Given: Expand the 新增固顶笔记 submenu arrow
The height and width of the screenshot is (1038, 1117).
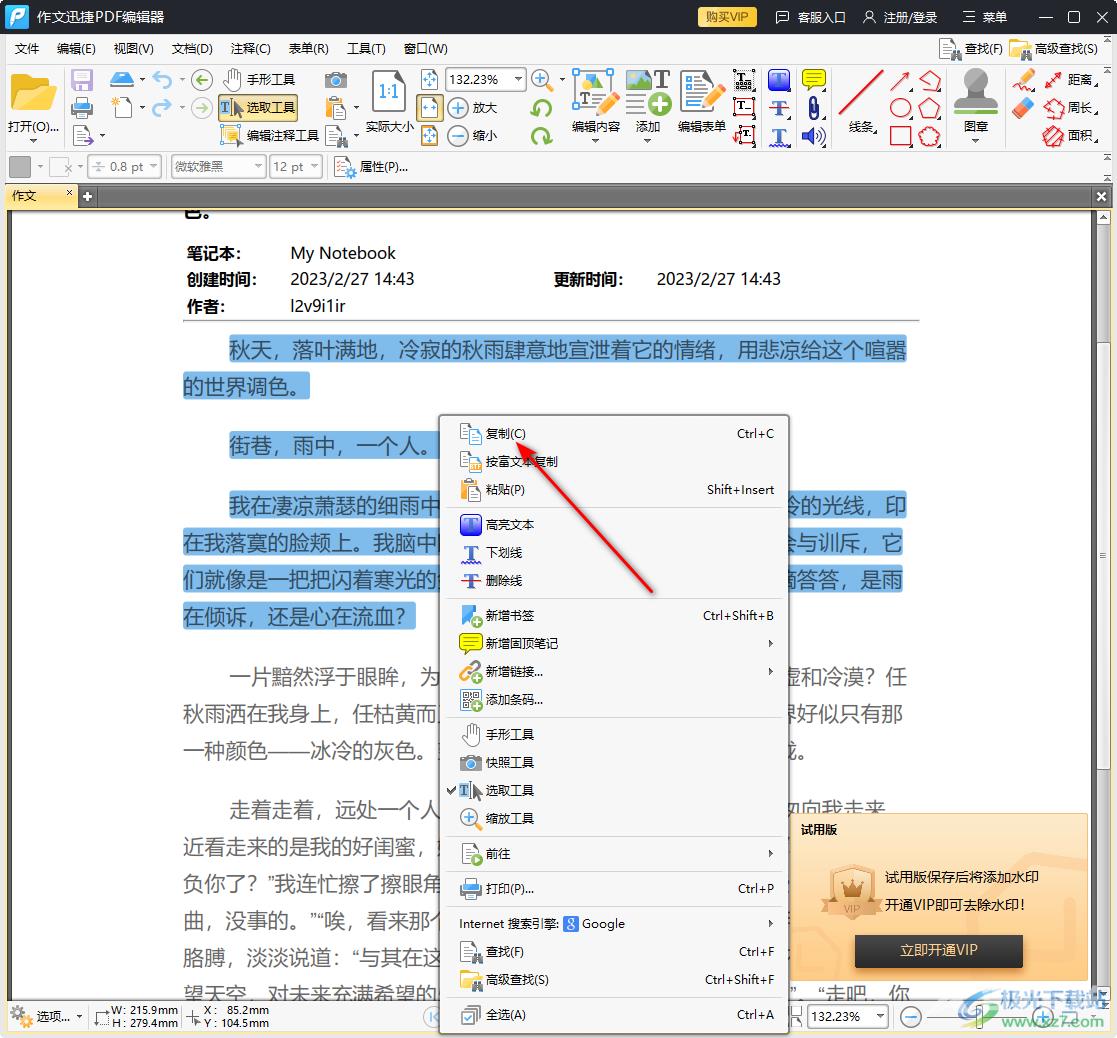Looking at the screenshot, I should pos(770,643).
